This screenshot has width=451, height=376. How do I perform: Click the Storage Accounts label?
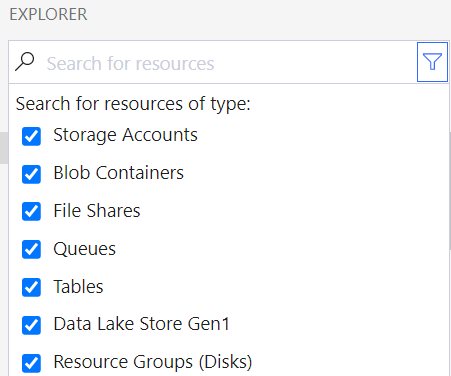[x=125, y=135]
